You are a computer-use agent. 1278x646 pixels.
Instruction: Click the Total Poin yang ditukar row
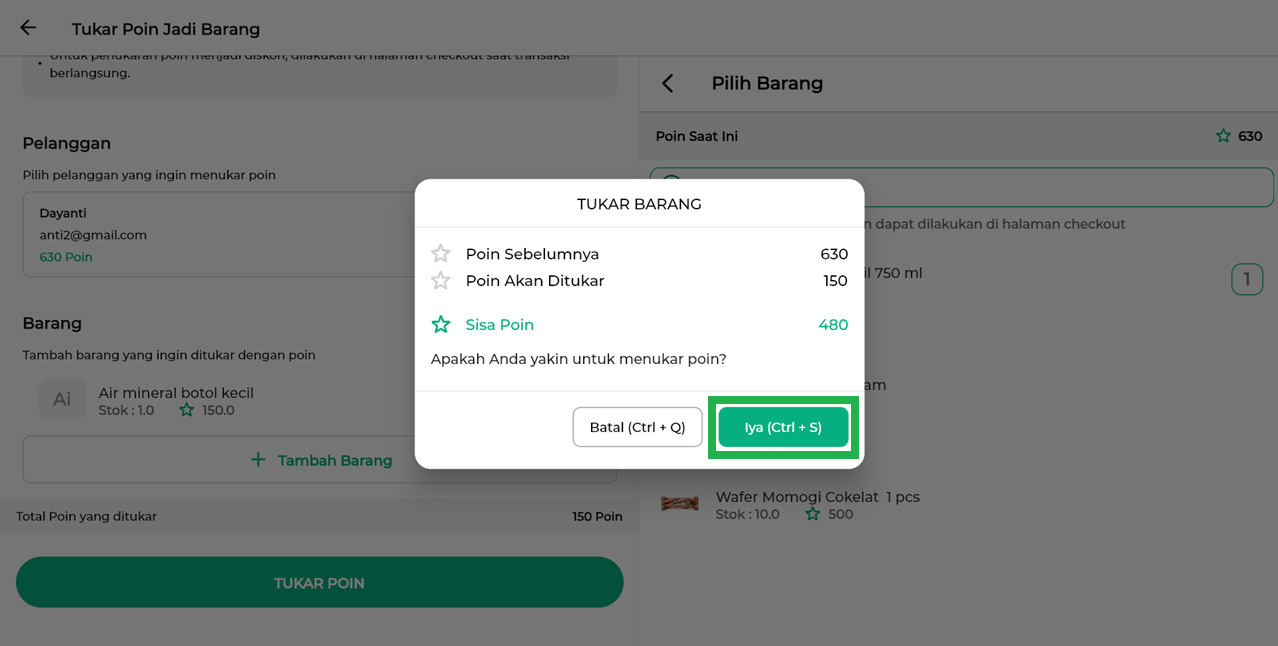[x=319, y=516]
